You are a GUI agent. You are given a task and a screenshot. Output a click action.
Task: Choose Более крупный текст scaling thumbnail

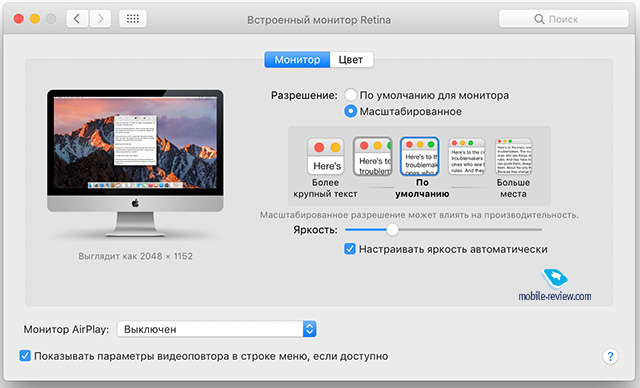[326, 157]
